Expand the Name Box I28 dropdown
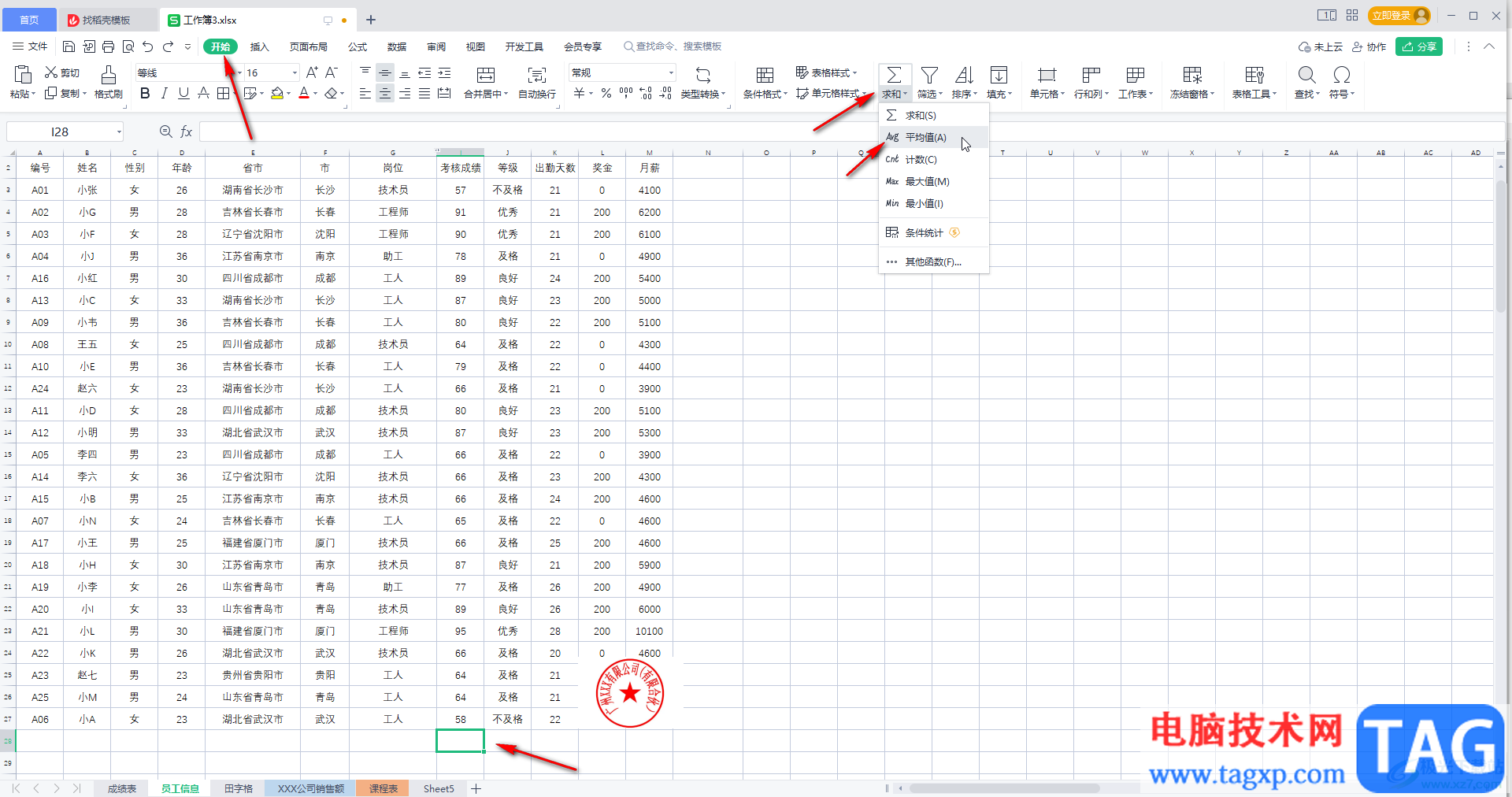This screenshot has height=797, width=1512. click(x=119, y=132)
